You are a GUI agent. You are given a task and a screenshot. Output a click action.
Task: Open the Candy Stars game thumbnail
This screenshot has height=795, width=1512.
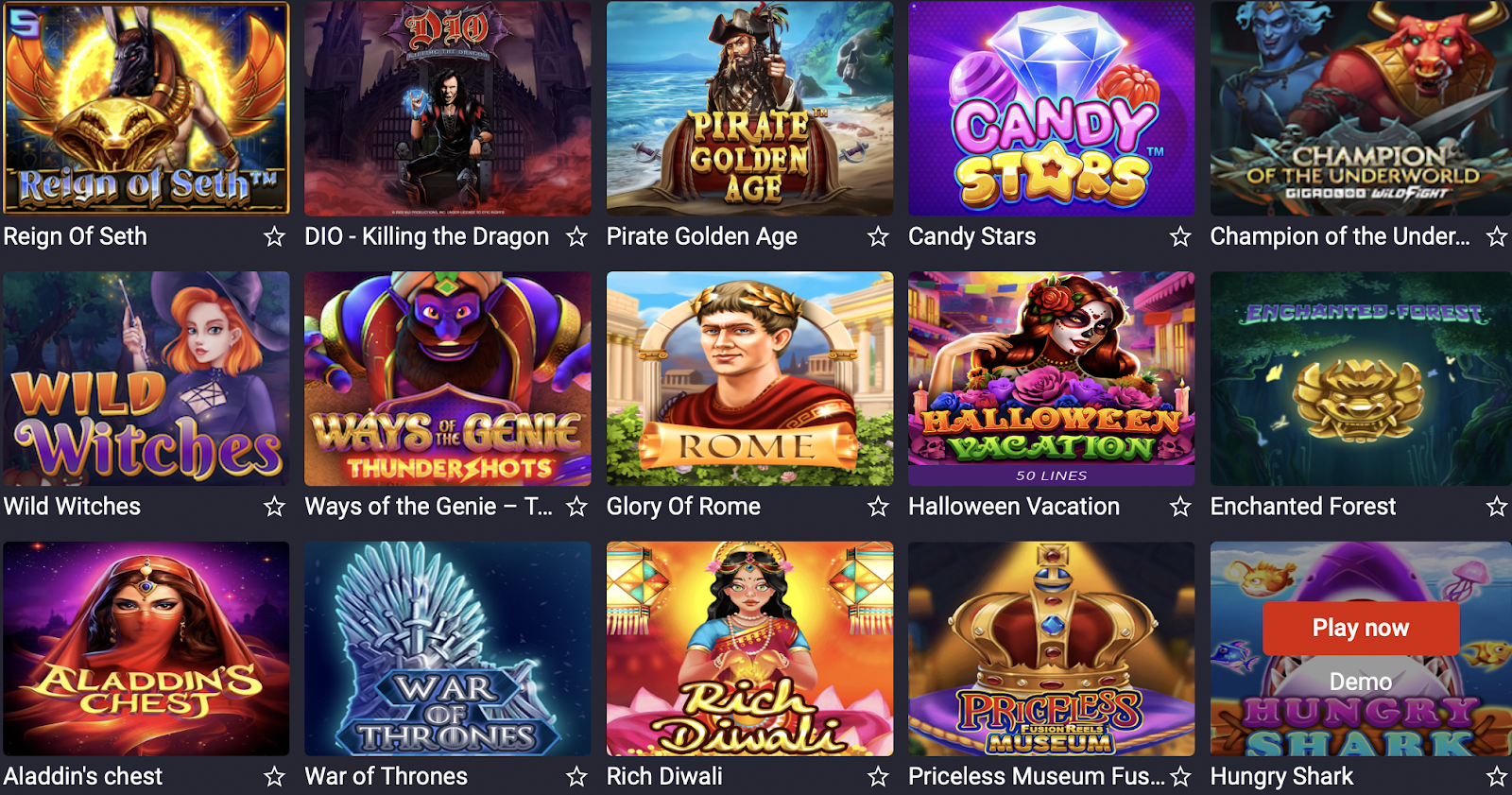[1051, 108]
